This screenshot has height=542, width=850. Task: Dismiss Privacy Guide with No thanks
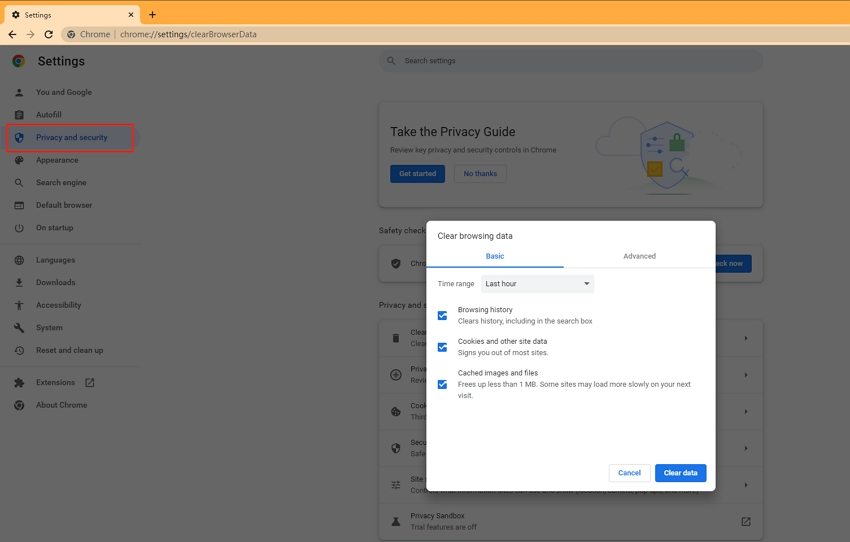(x=480, y=173)
